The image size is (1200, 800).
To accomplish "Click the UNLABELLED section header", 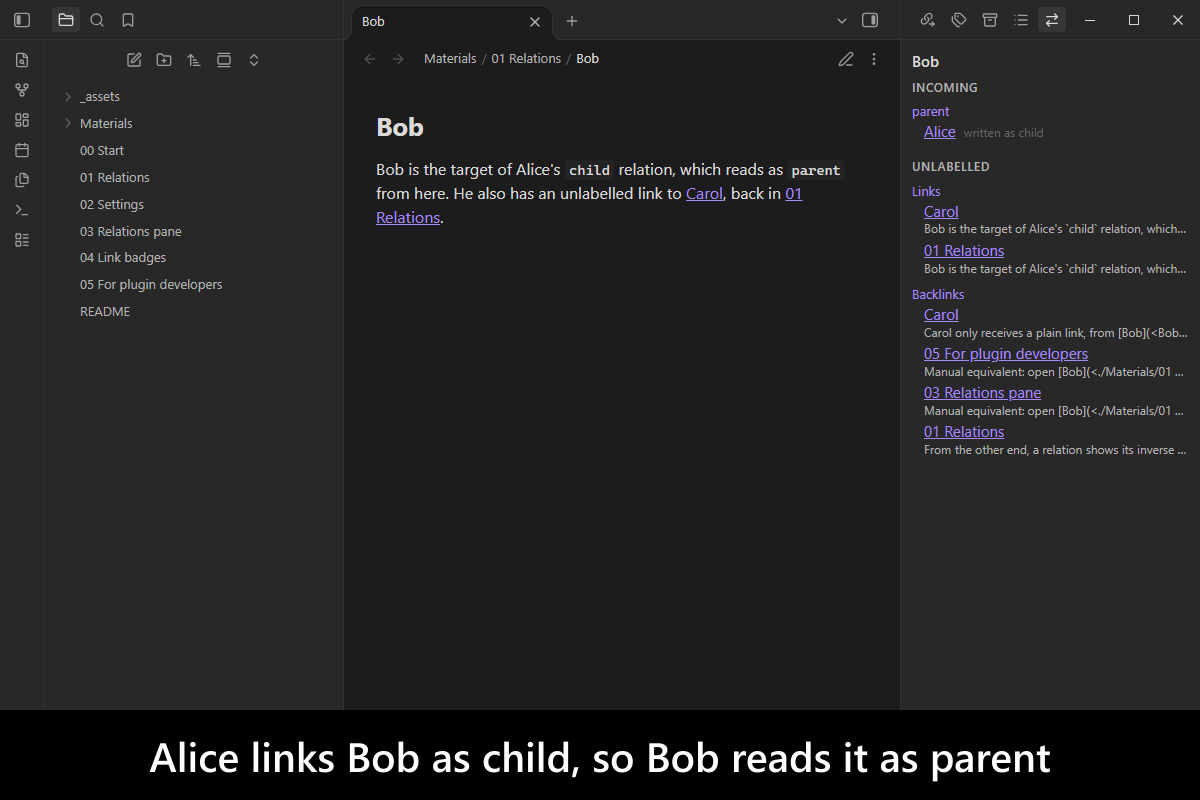I will [x=951, y=167].
